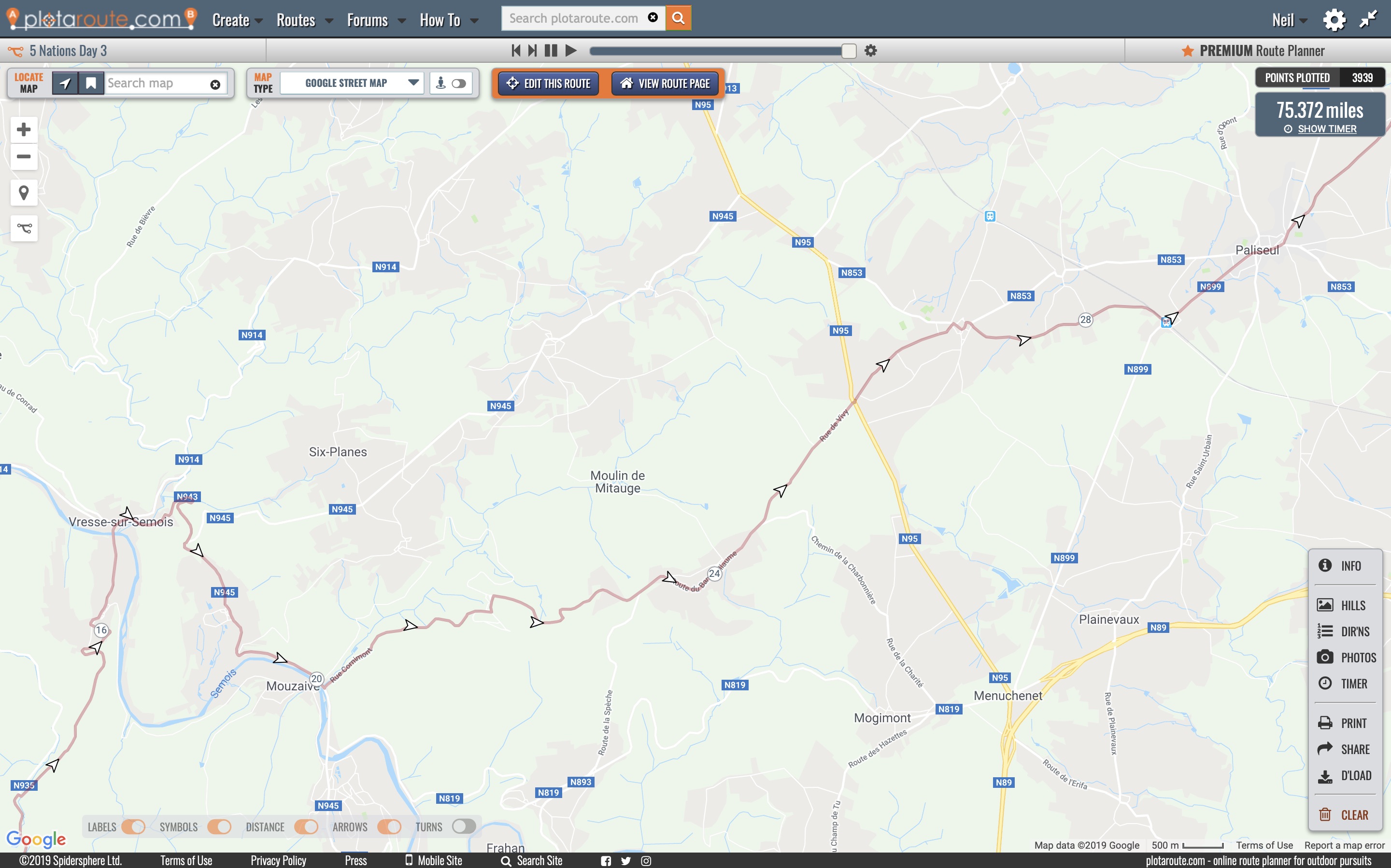The image size is (1391, 868).
Task: Click the route playback progress slider
Action: point(722,51)
